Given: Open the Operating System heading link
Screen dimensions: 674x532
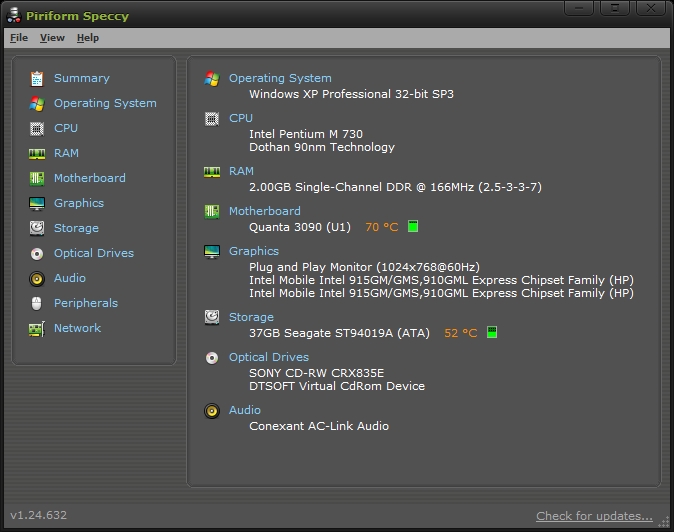Looking at the screenshot, I should pos(280,78).
